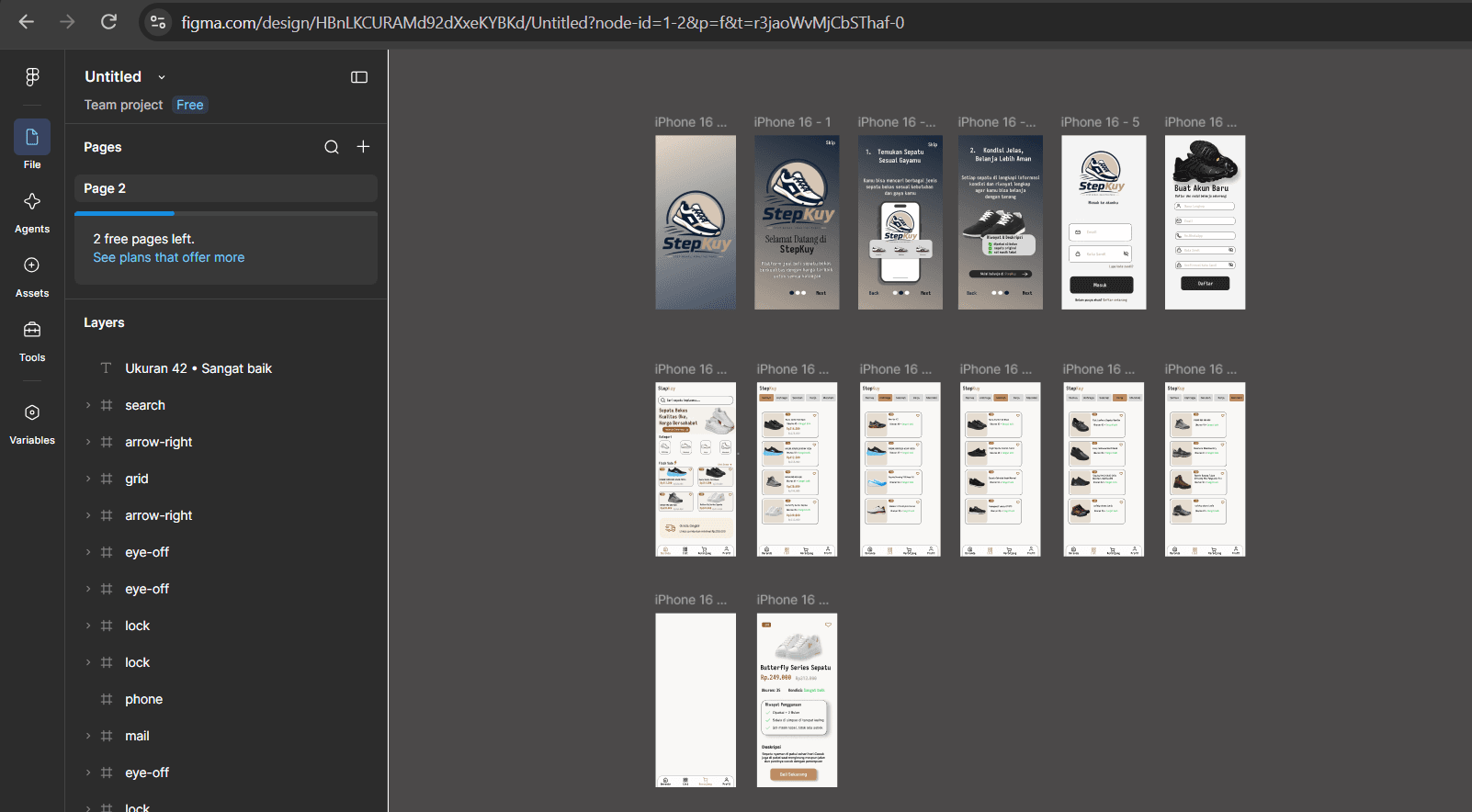Open 'See plans that offer more' link
This screenshot has width=1472, height=812.
pyautogui.click(x=169, y=258)
